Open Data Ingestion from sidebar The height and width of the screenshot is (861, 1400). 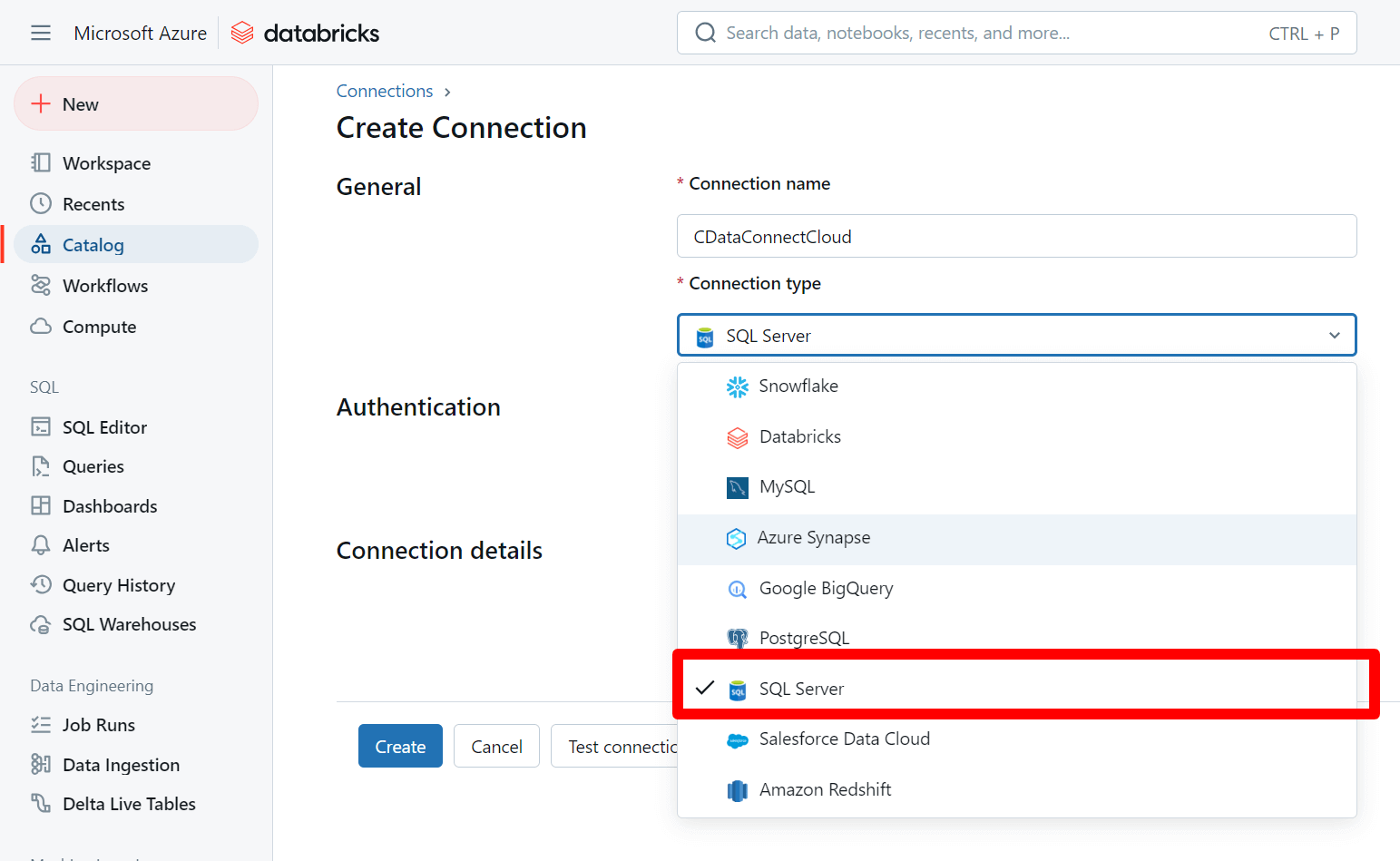click(x=136, y=765)
